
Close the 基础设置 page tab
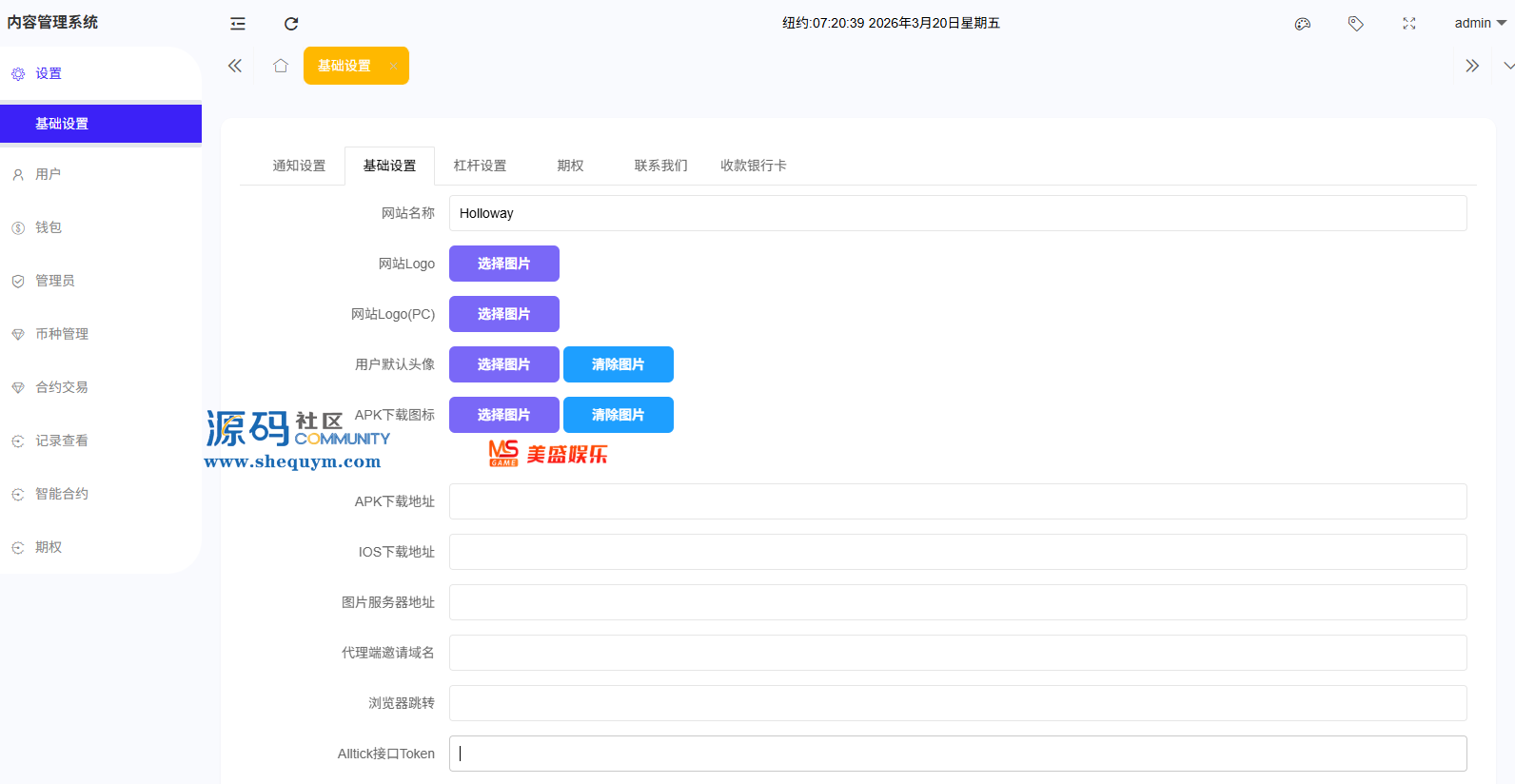[393, 66]
